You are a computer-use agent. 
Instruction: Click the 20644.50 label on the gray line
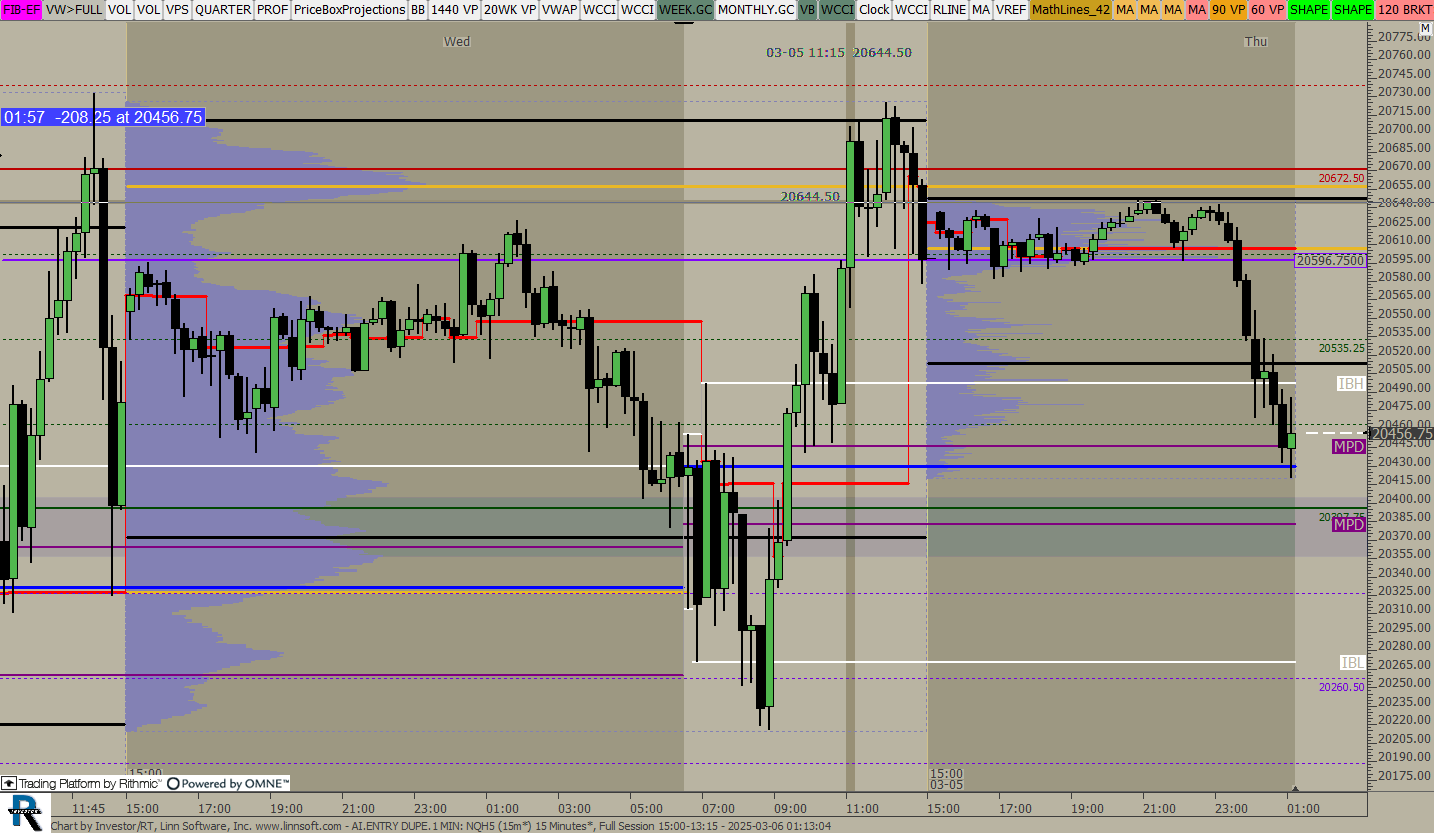coord(810,196)
